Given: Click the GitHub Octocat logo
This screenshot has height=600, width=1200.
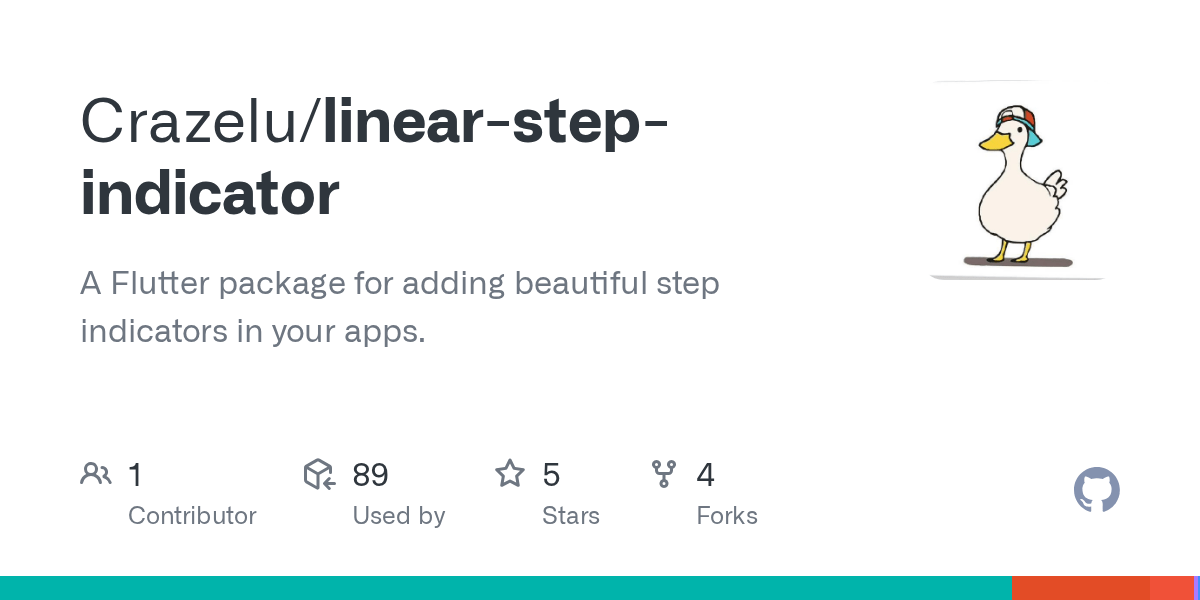Looking at the screenshot, I should [x=1096, y=490].
